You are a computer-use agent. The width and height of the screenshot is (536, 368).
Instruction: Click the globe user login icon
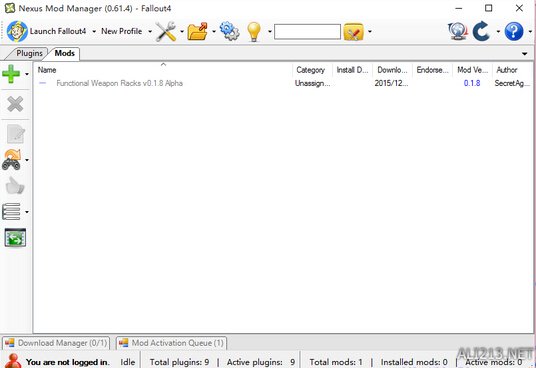click(x=458, y=31)
